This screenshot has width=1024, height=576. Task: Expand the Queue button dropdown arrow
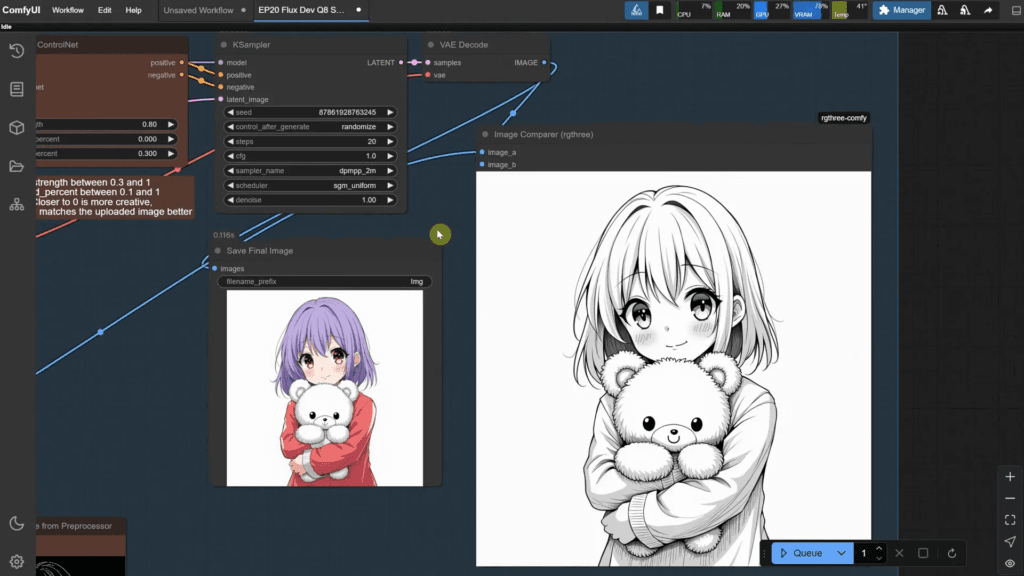point(842,553)
